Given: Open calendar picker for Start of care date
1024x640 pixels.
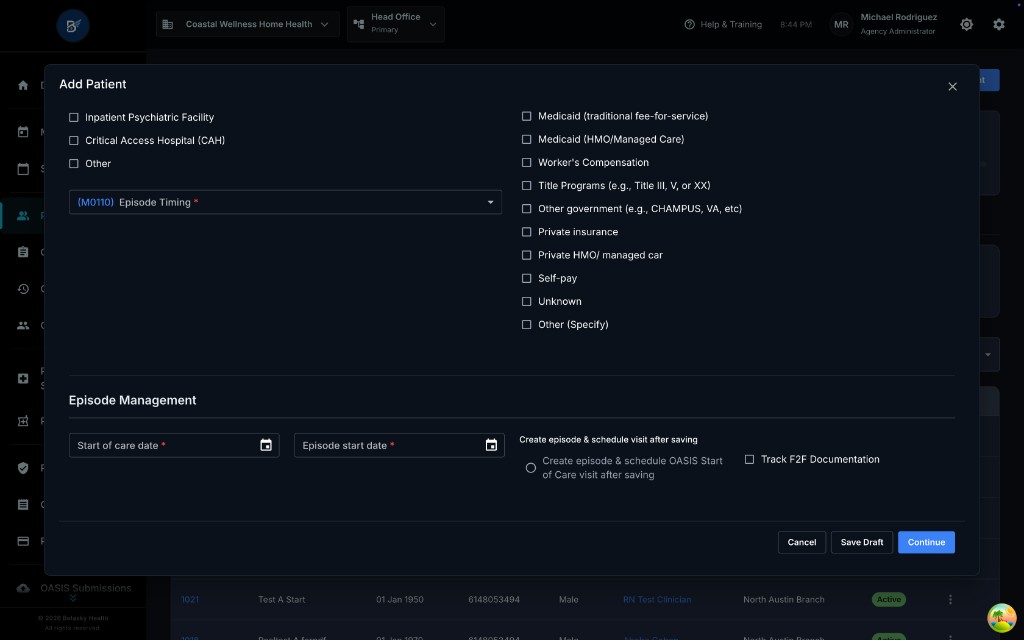Looking at the screenshot, I should (x=266, y=445).
